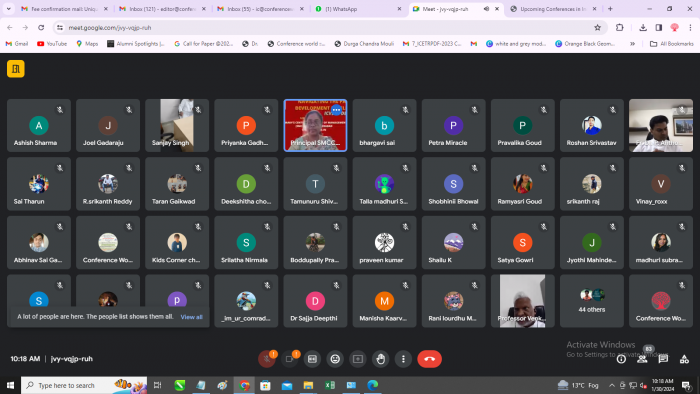This screenshot has height=394, width=700.
Task: Open chat with everyone icon
Action: coord(663,359)
